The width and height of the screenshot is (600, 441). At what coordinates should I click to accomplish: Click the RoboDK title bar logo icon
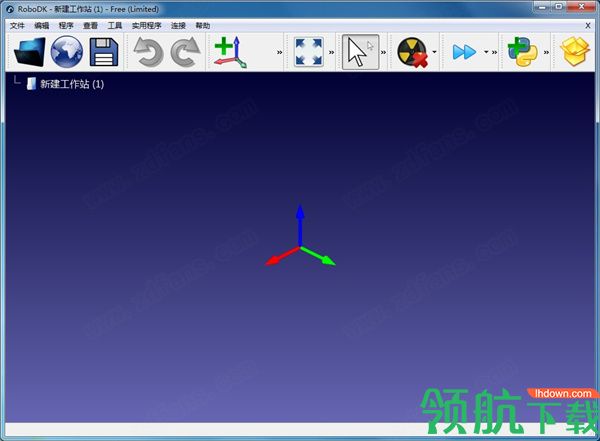(10, 9)
